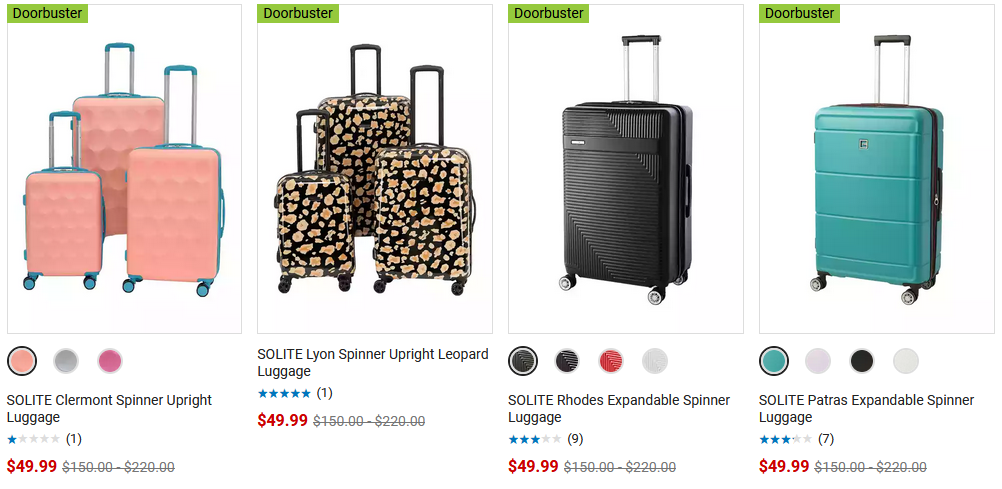Choose the hot pink Clermont color swatch
1002x489 pixels.
(110, 360)
